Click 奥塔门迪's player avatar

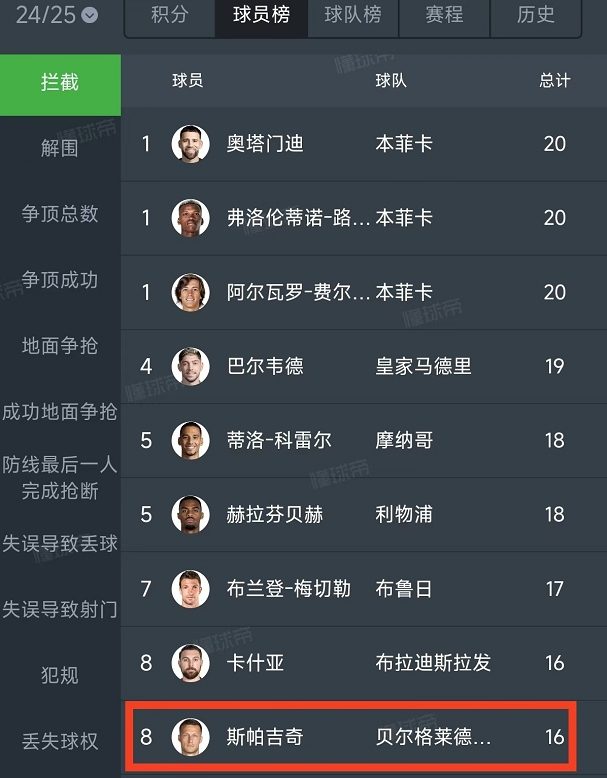pos(190,144)
